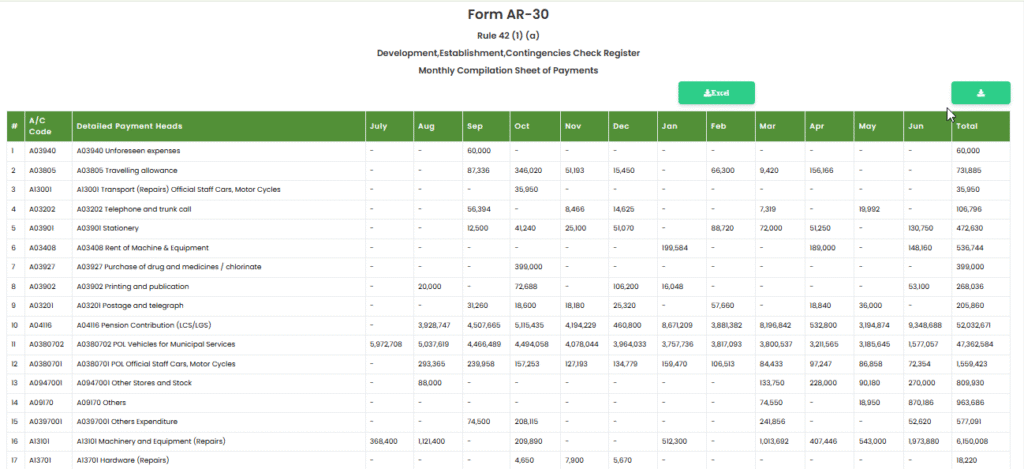Click the A03408 Rent of Machine & Equipment row

click(x=142, y=247)
